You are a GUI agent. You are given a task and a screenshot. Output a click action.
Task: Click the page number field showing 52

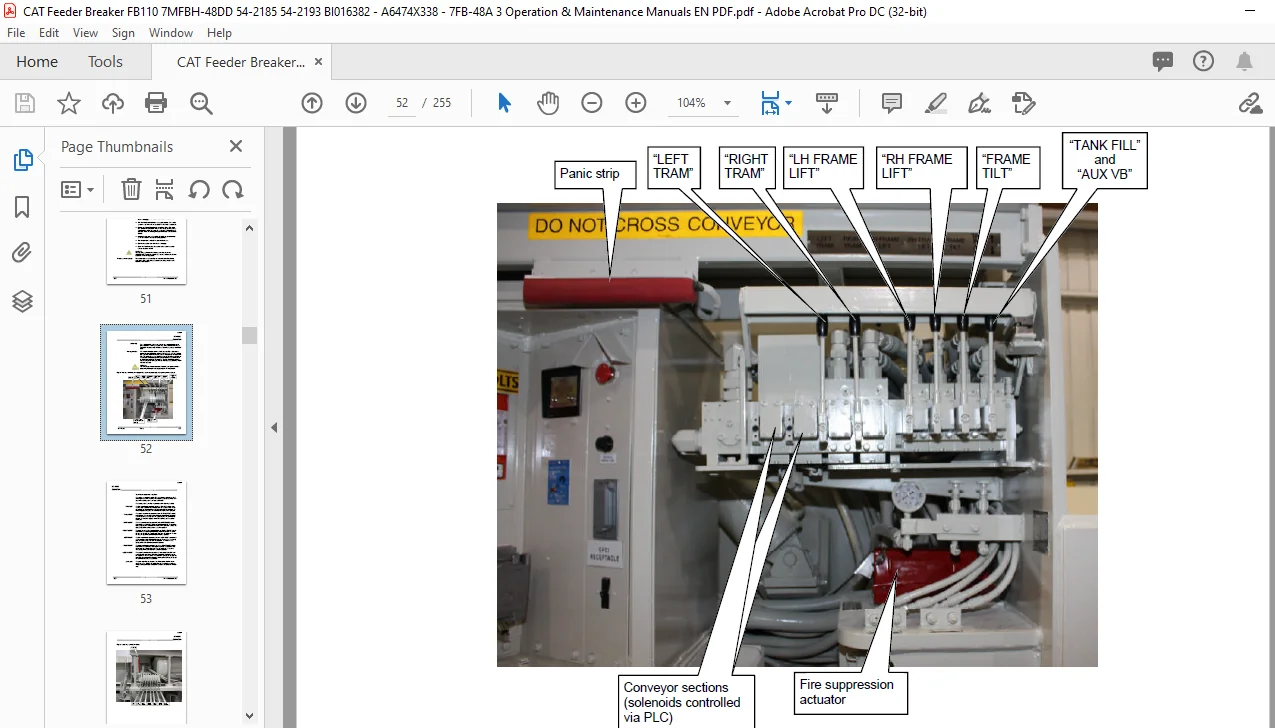pyautogui.click(x=402, y=103)
